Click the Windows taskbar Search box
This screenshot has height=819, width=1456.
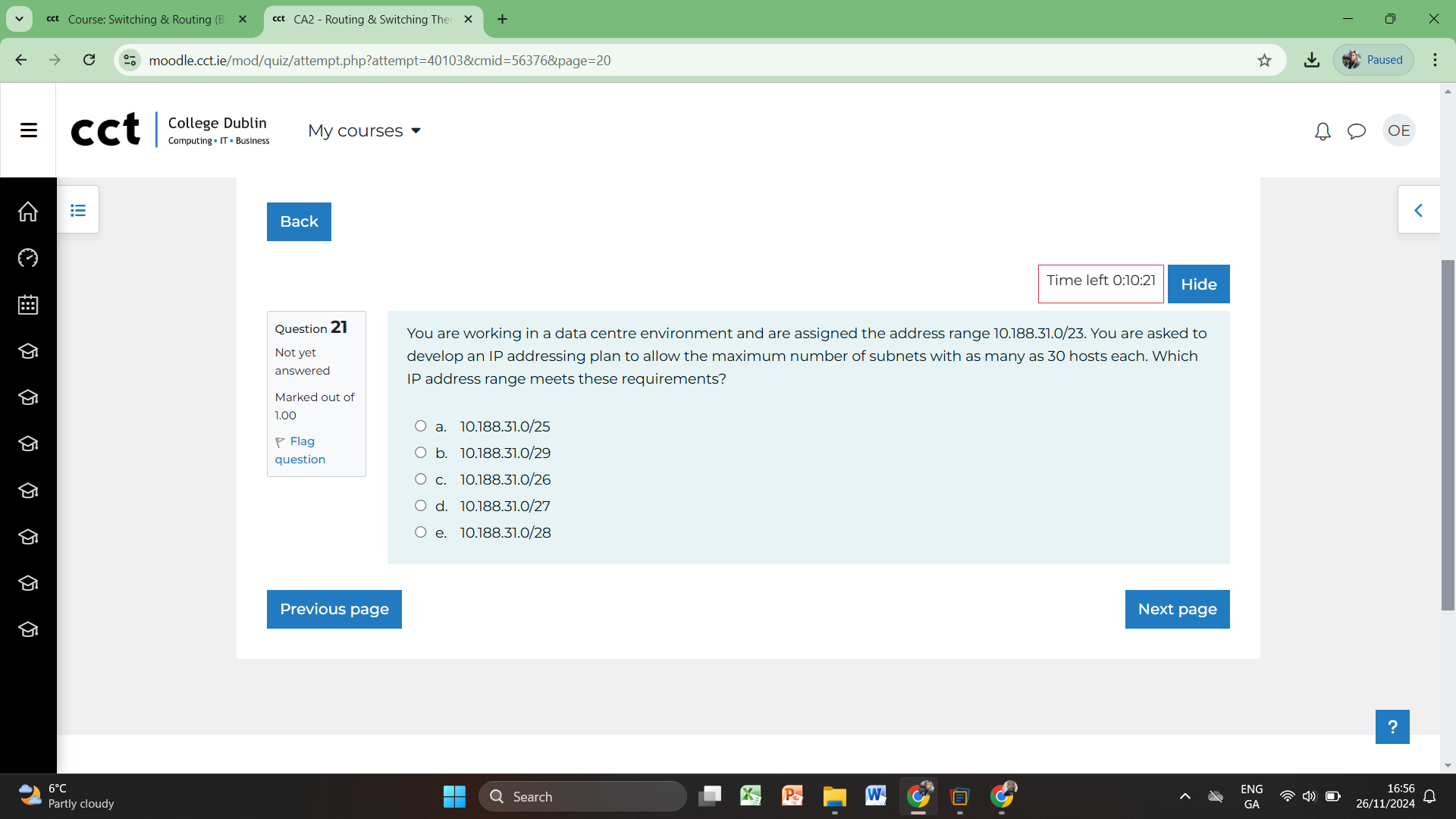(582, 796)
